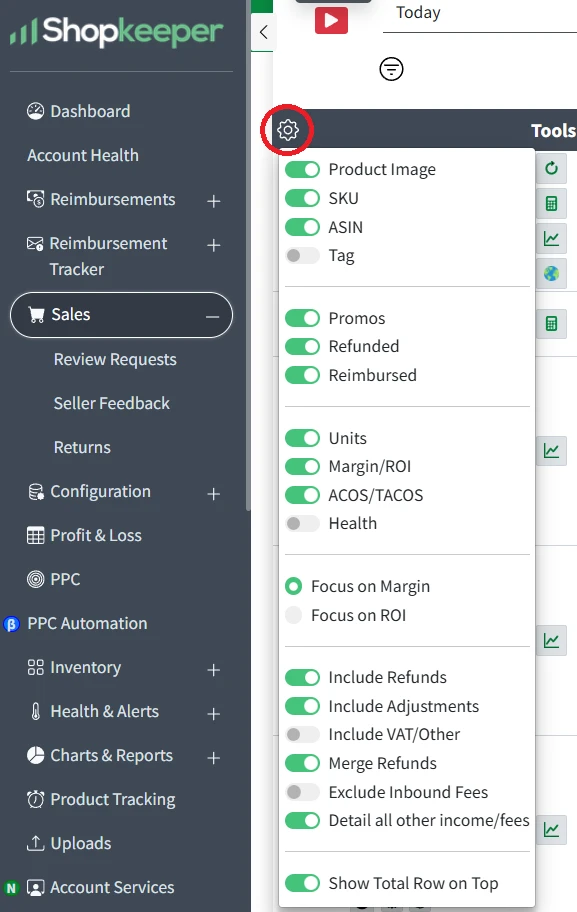Expand Reimbursement Tracker submenu plus

[213, 245]
